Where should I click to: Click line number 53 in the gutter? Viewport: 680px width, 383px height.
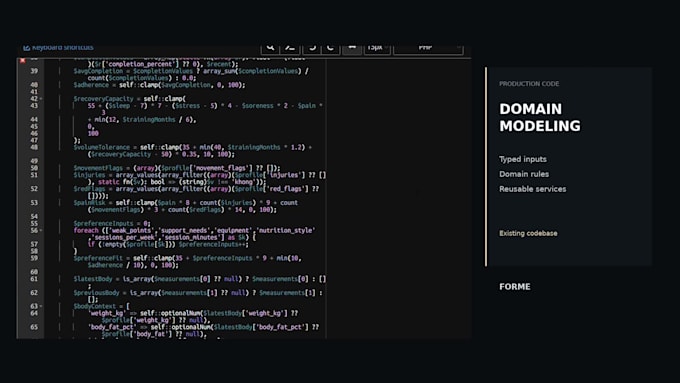click(x=34, y=203)
